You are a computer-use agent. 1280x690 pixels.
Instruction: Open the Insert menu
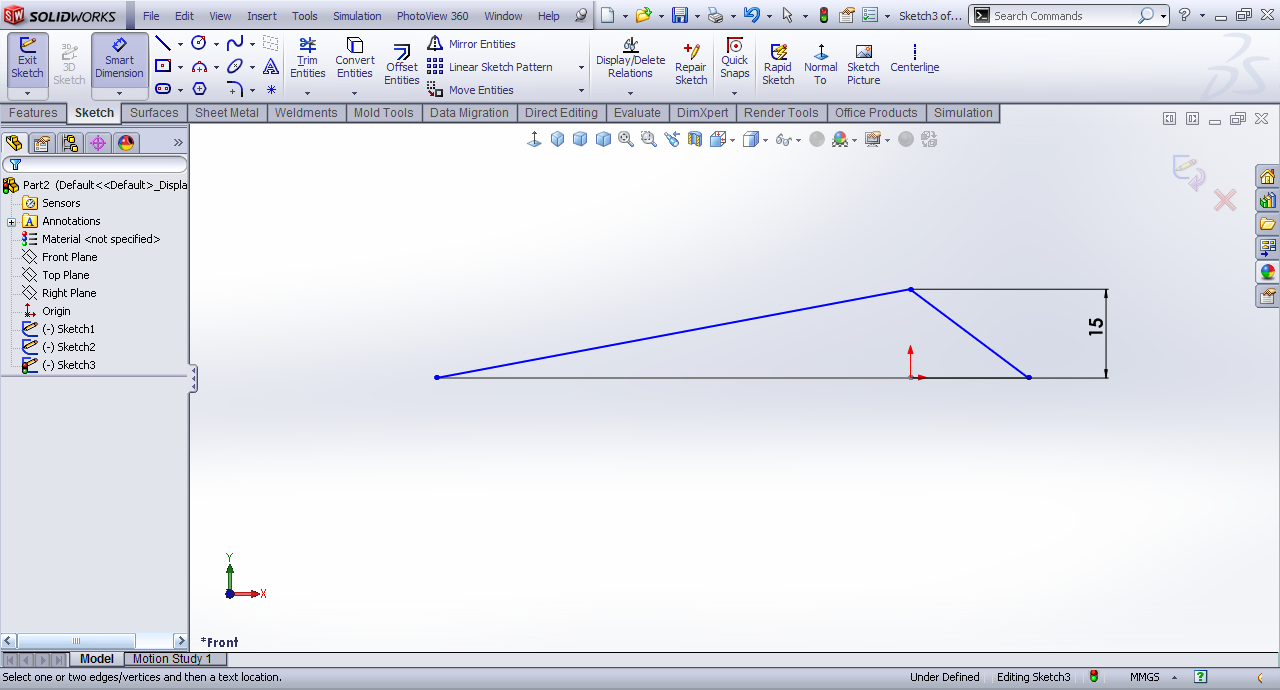click(262, 16)
